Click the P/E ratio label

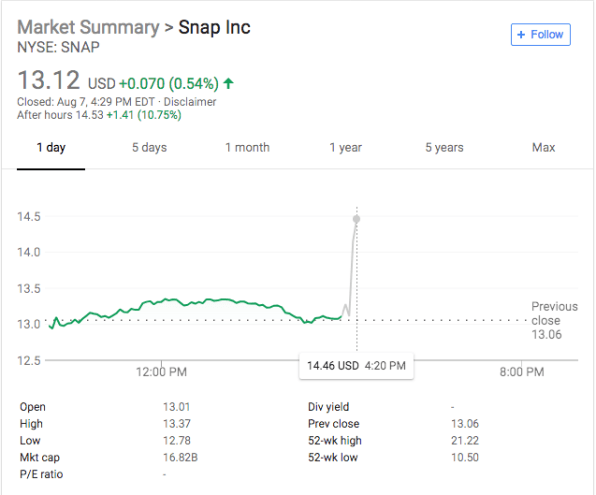(x=41, y=474)
